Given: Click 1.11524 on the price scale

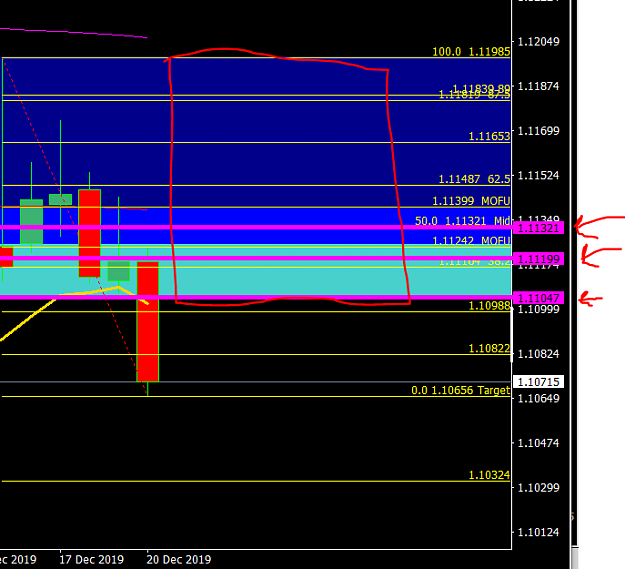Looking at the screenshot, I should (x=539, y=175).
